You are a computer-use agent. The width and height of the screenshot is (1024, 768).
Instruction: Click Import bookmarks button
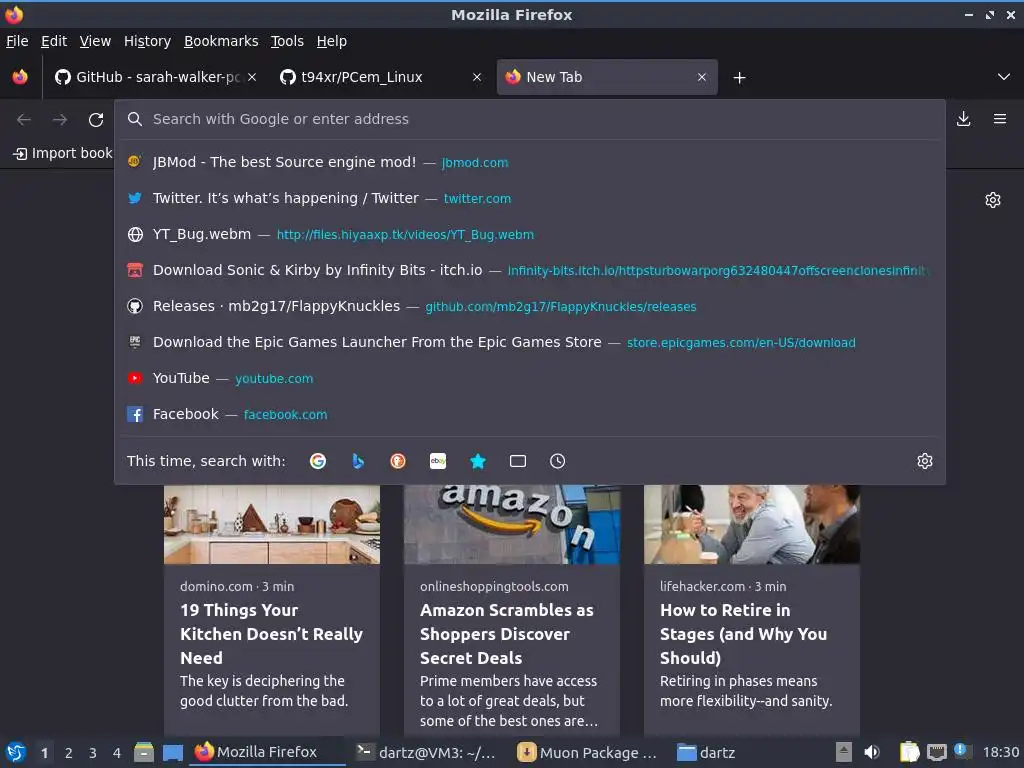(x=63, y=153)
